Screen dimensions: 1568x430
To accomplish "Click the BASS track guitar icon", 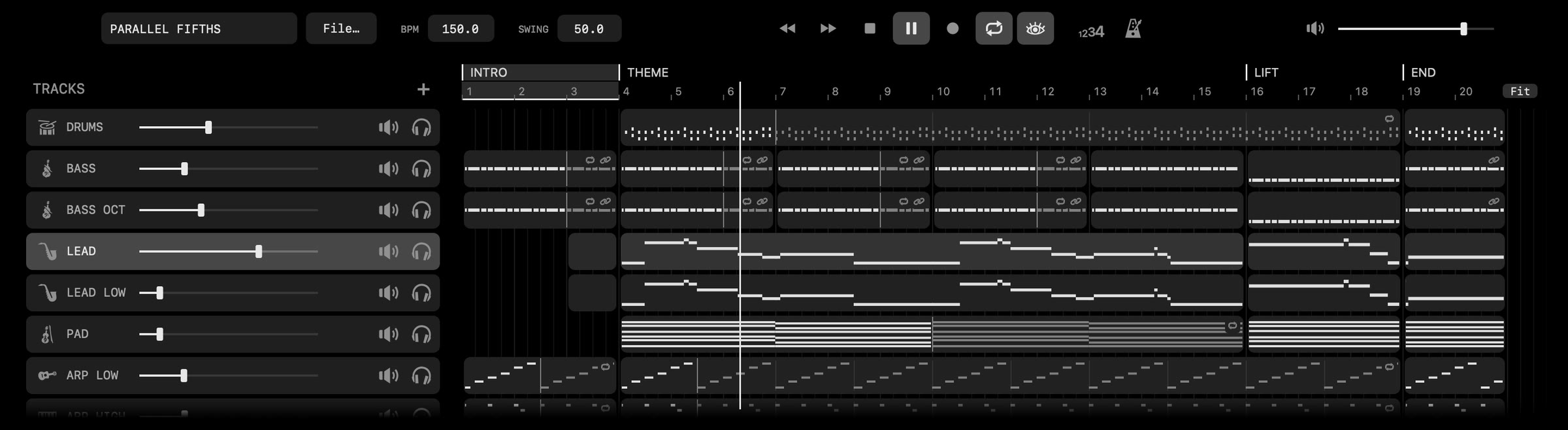I will pos(47,169).
